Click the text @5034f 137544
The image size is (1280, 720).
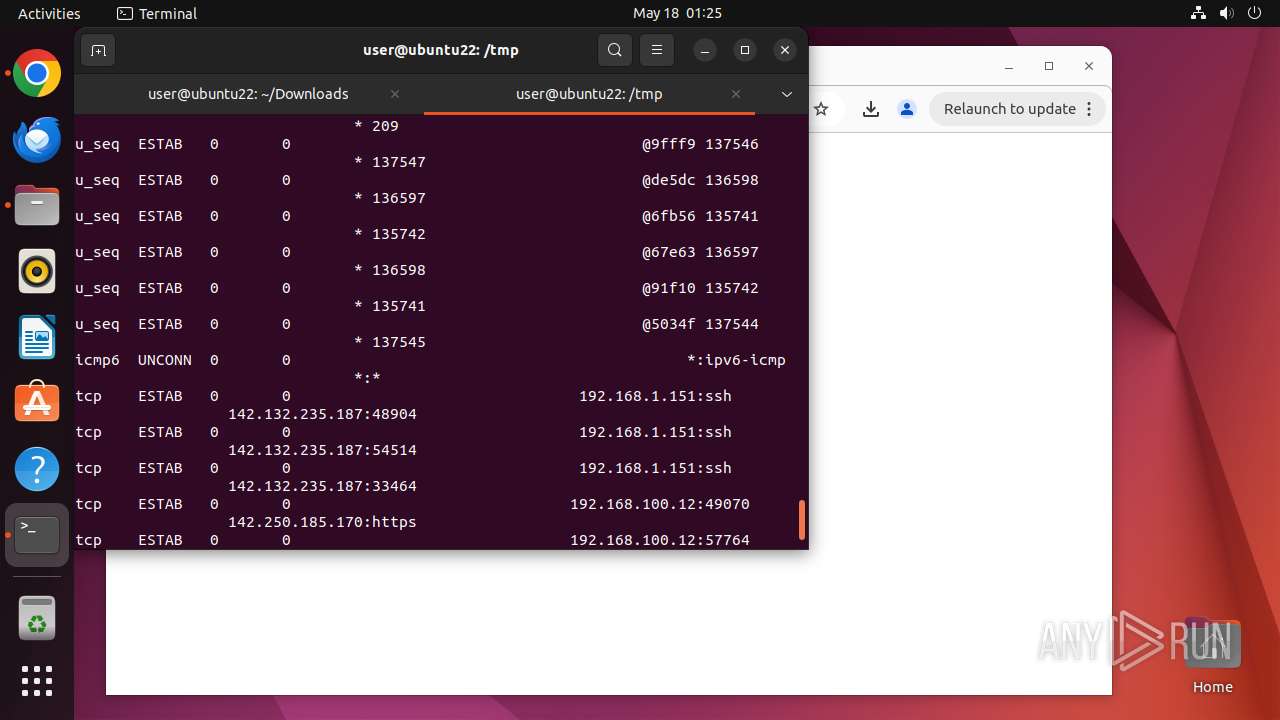click(x=700, y=324)
